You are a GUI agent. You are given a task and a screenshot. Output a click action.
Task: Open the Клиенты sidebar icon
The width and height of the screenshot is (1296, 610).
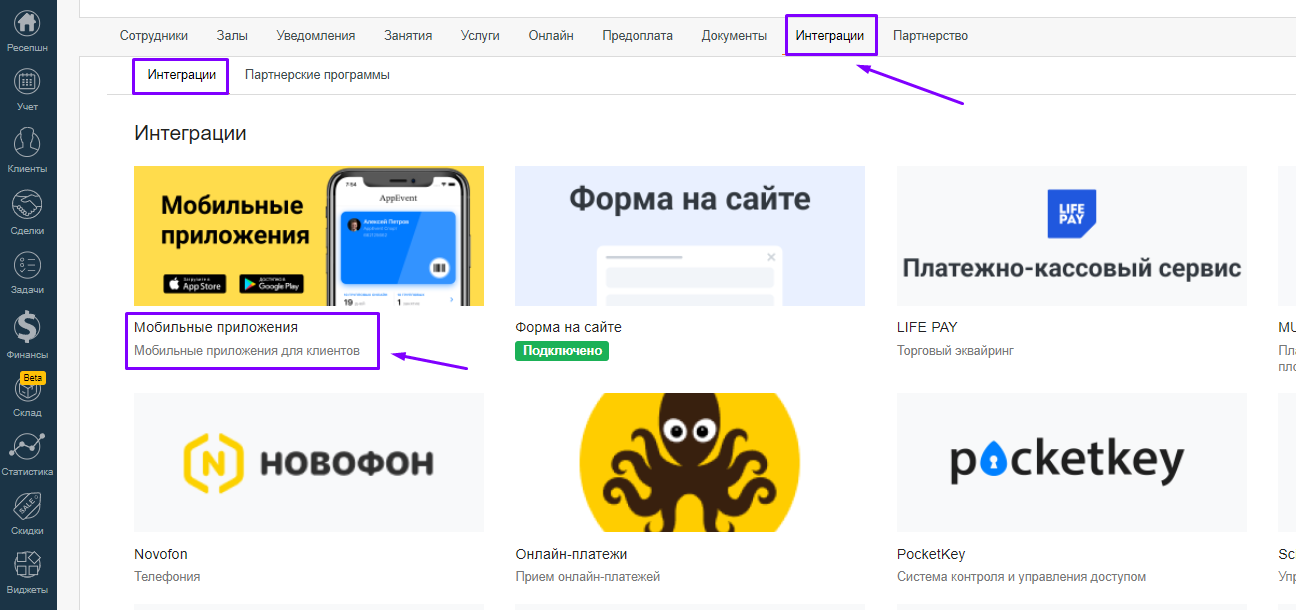(28, 142)
